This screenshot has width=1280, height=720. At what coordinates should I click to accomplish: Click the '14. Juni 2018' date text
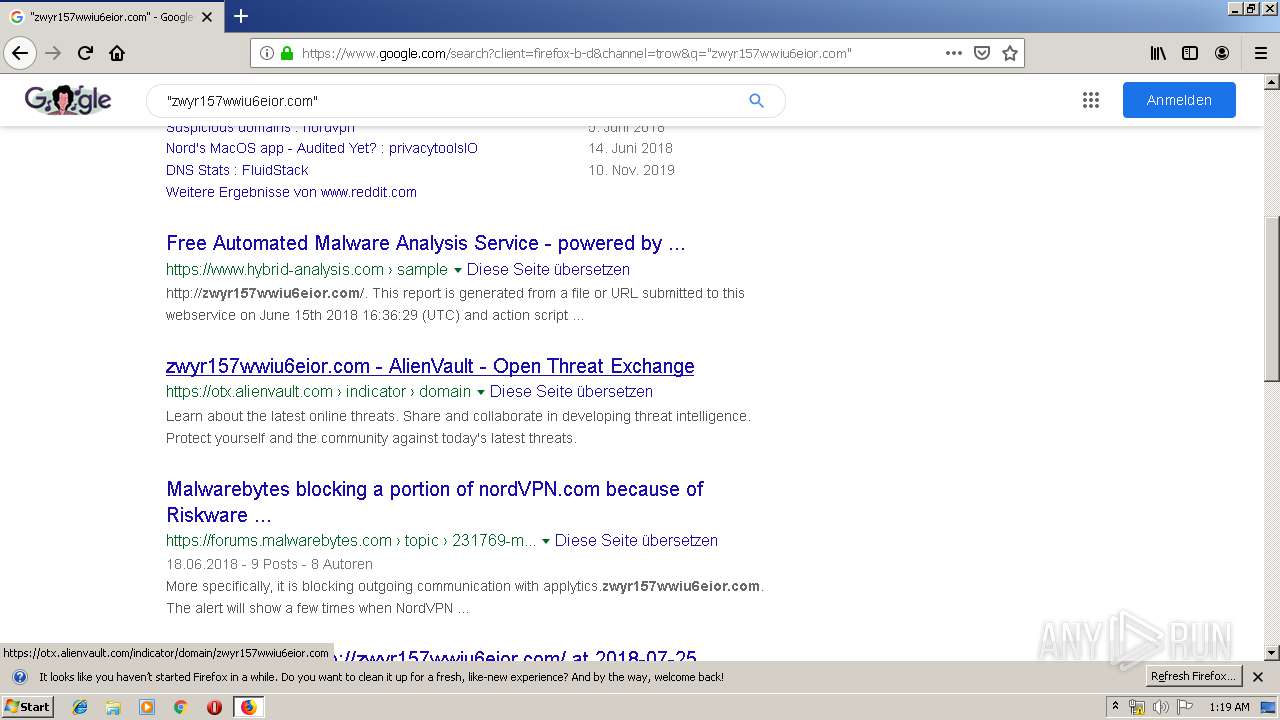(630, 148)
